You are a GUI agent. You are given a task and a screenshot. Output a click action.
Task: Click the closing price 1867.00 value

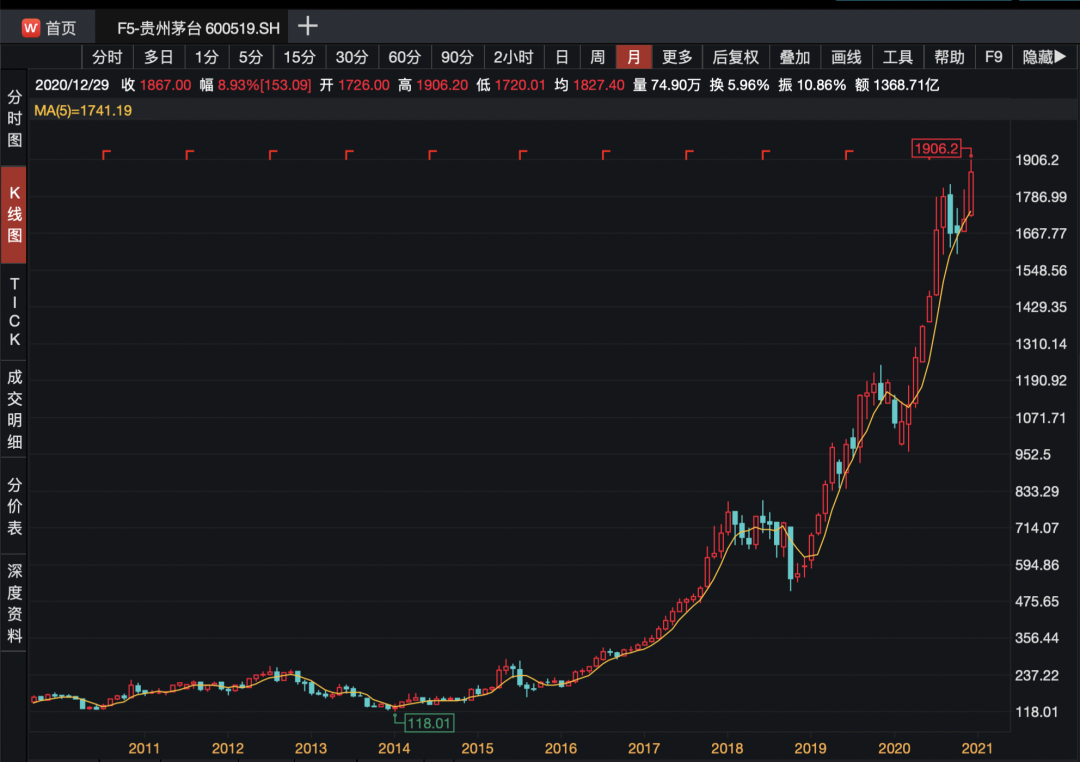point(165,85)
